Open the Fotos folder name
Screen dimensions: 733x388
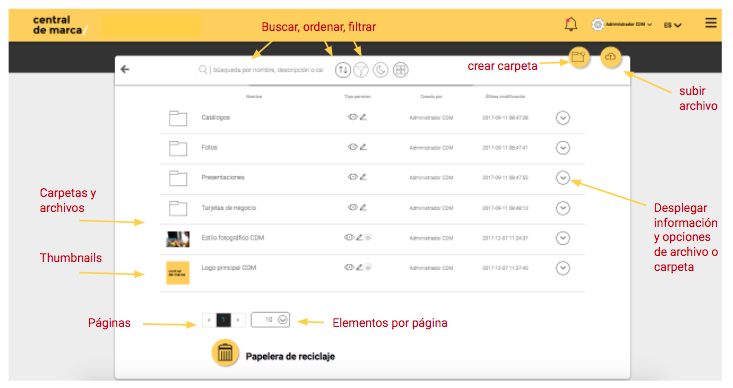point(209,147)
